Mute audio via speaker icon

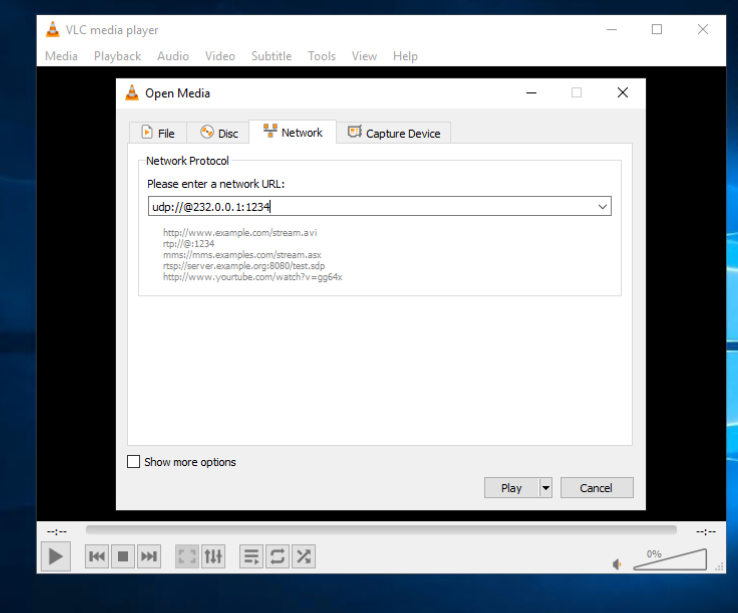(617, 564)
